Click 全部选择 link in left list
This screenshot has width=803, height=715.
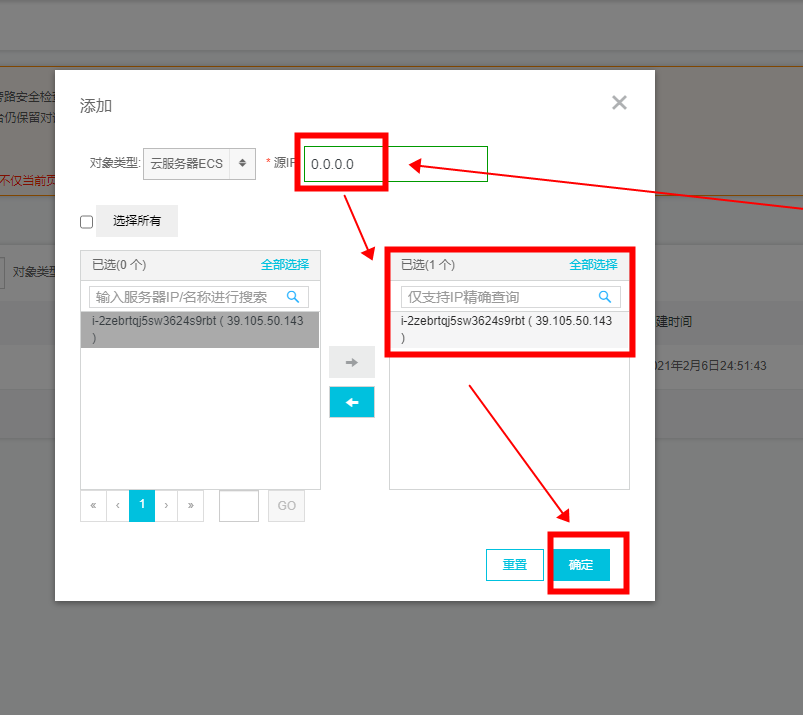point(285,265)
